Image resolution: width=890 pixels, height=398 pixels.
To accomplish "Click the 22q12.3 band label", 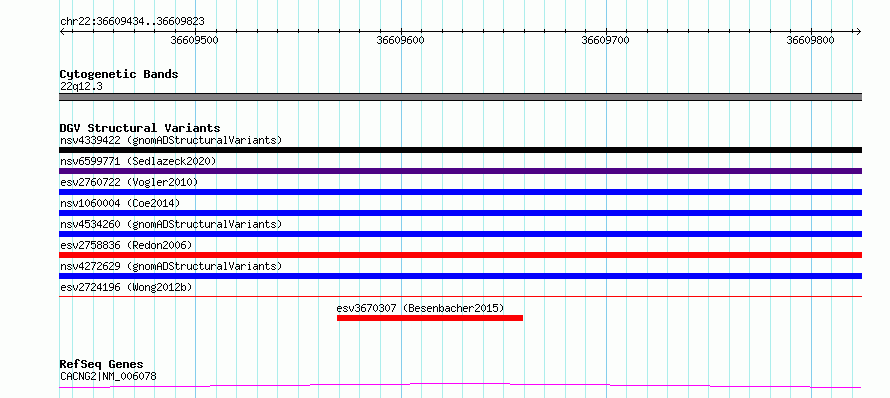I will pos(81,87).
